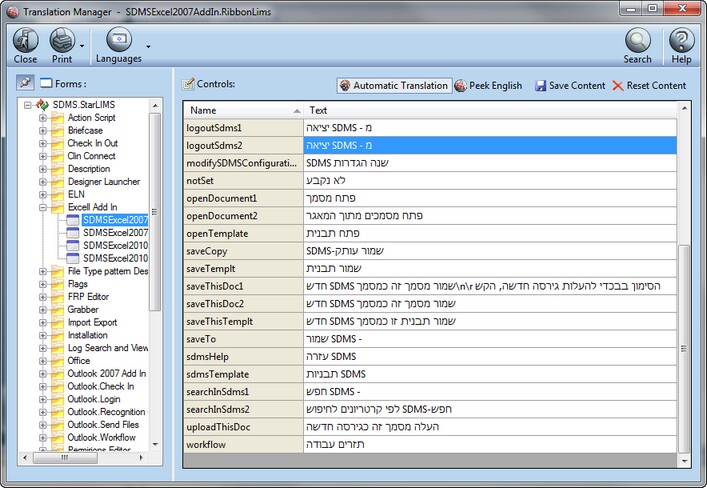Click the File Type pattern folder icon
Screen dimensions: 707x488
click(57, 272)
